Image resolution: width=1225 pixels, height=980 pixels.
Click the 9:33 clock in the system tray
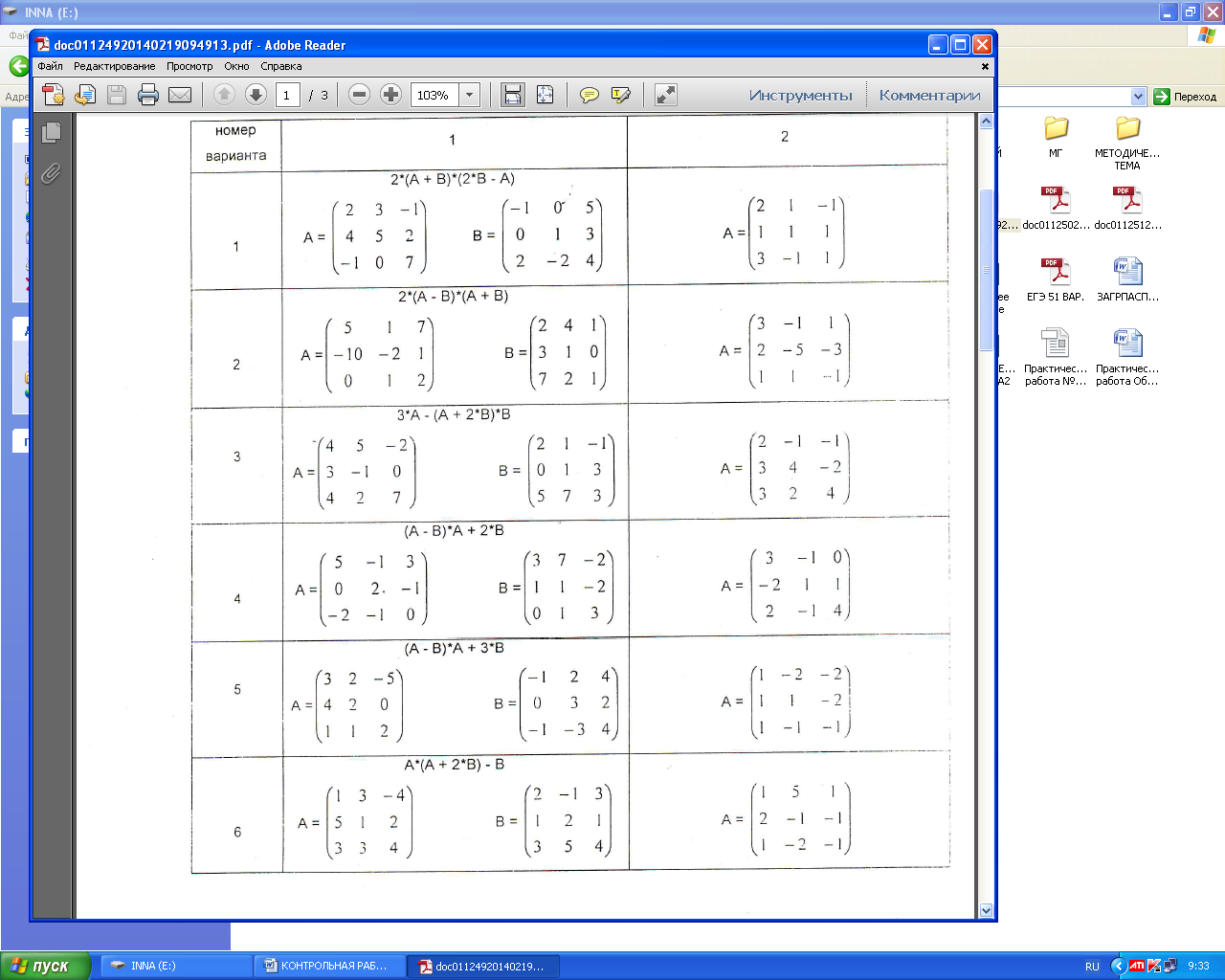tap(1197, 966)
